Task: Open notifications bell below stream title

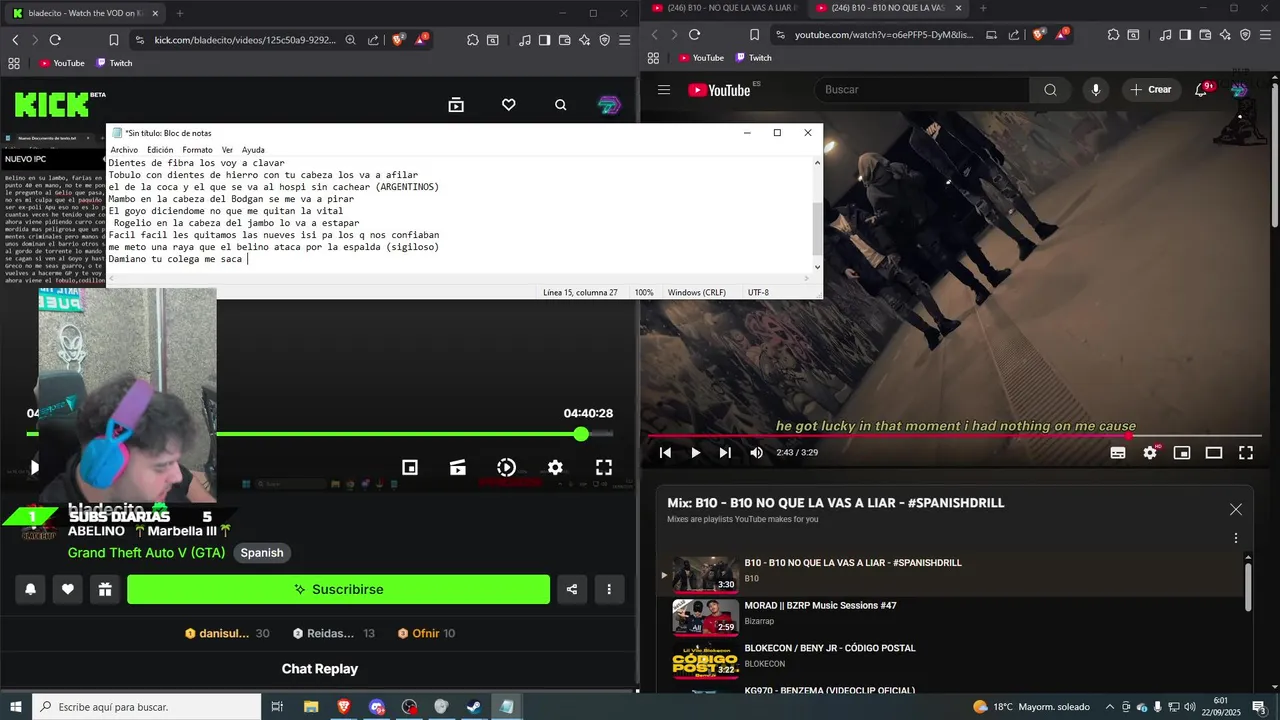Action: 30,589
